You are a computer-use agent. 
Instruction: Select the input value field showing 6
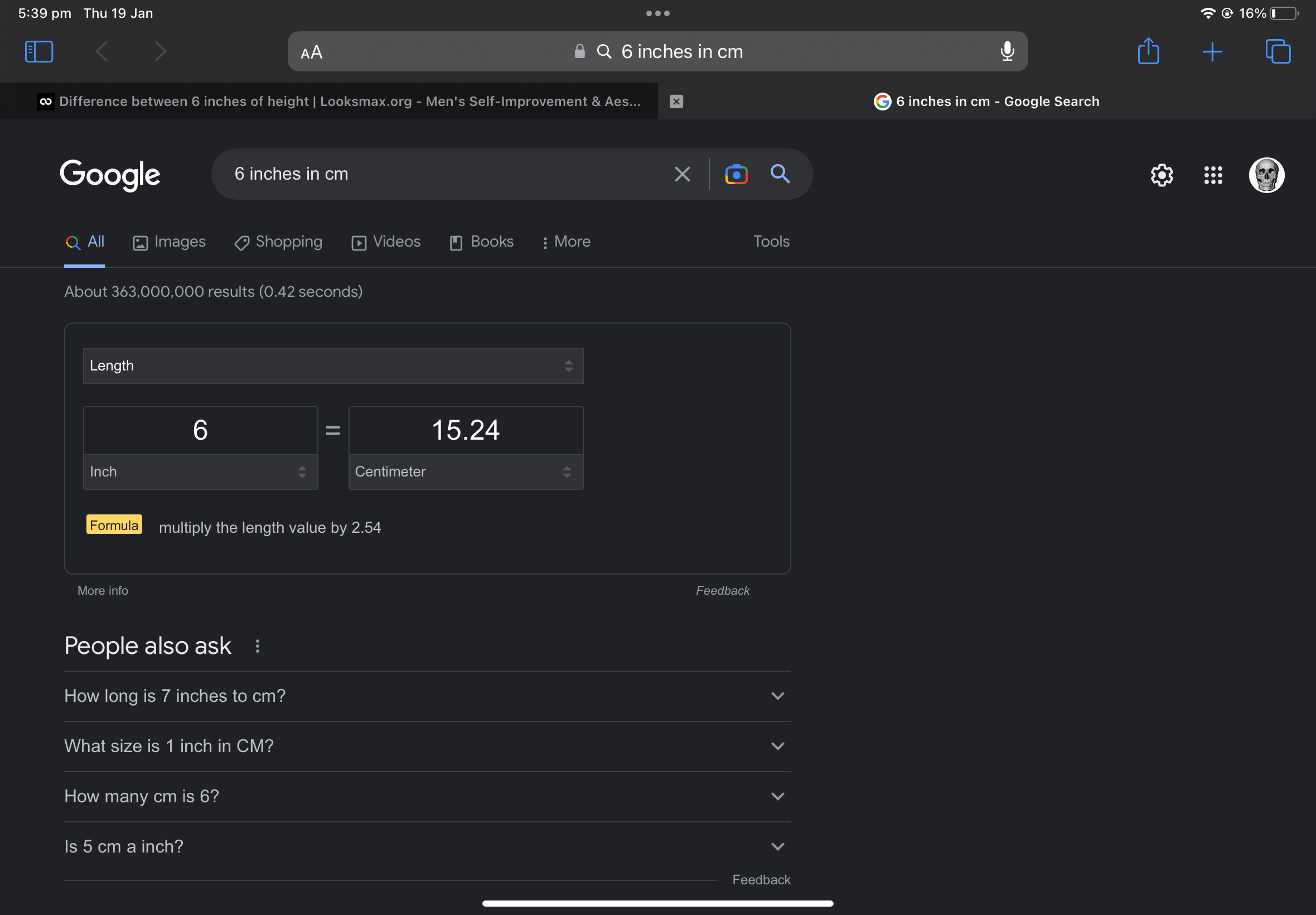coord(200,431)
